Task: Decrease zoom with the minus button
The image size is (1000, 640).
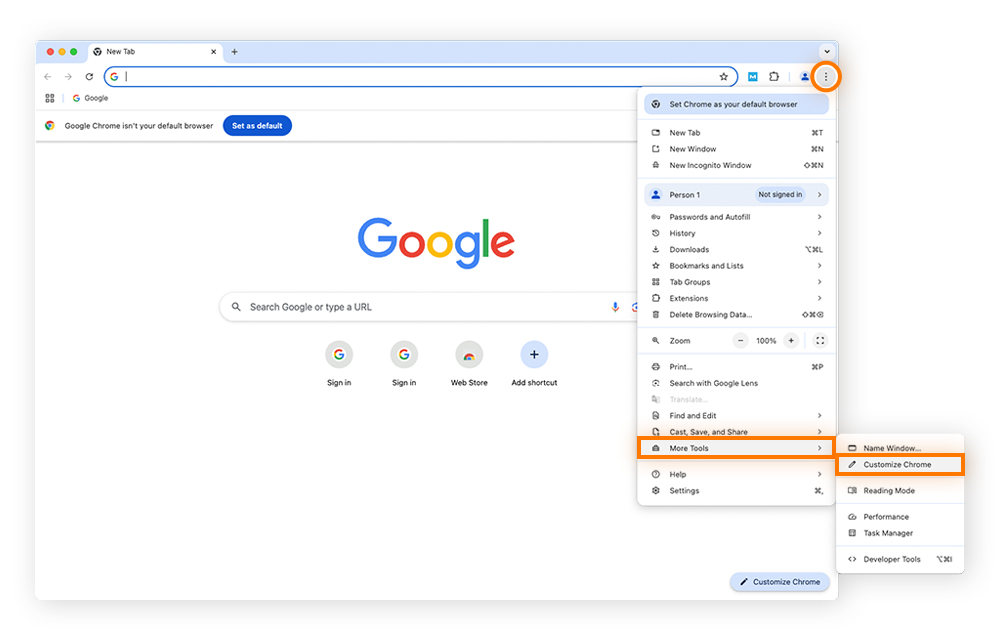Action: point(740,340)
